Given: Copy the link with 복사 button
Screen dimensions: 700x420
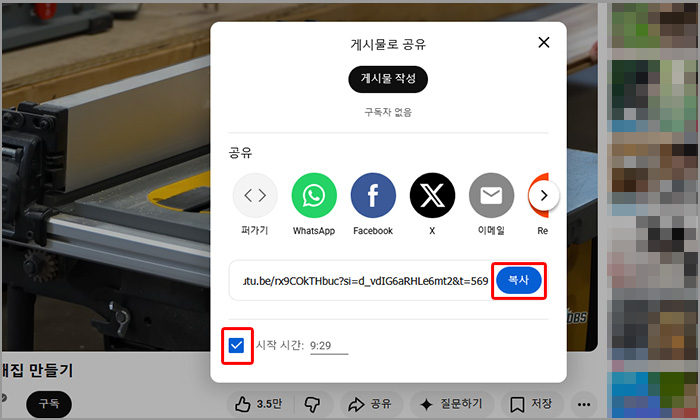Looking at the screenshot, I should pos(519,280).
